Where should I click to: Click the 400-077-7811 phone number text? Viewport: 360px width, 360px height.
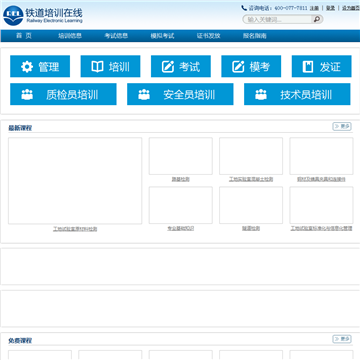click(x=291, y=8)
